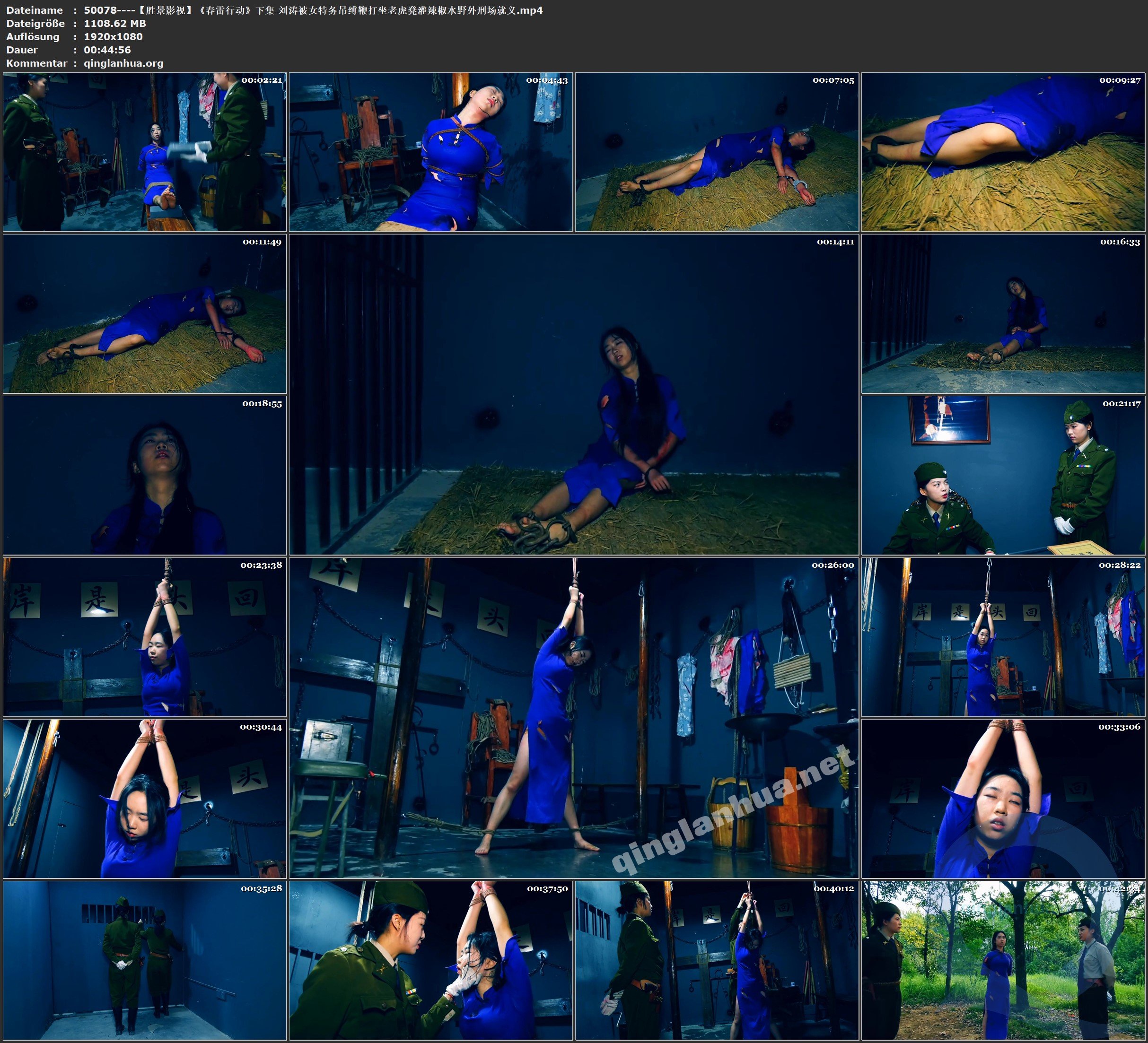Select the frame at timestamp 00:37:50
The height and width of the screenshot is (1043, 1148).
(x=430, y=960)
